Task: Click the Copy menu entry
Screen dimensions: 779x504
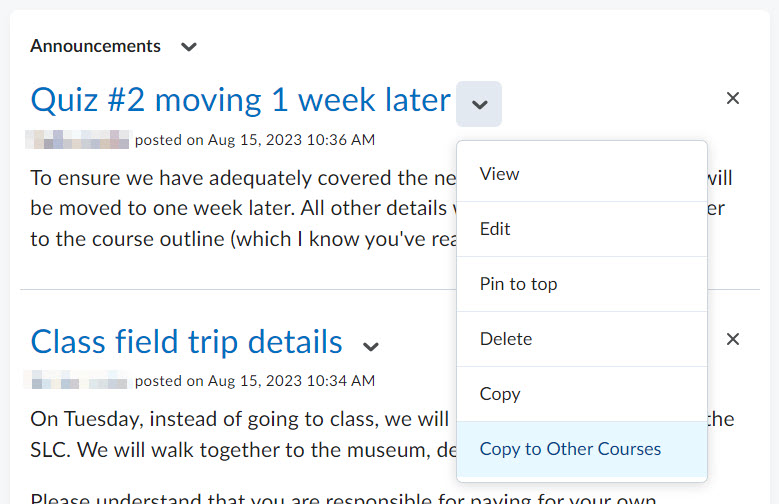Action: [500, 394]
